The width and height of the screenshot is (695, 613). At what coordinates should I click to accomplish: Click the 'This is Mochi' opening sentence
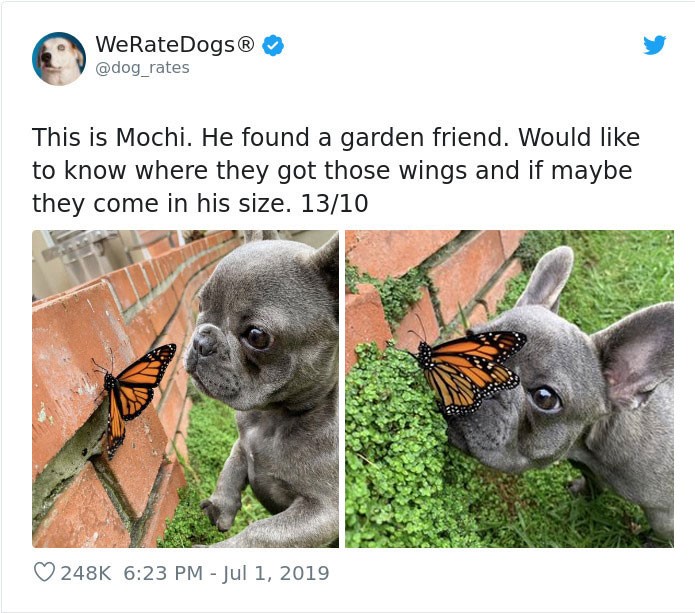(112, 137)
